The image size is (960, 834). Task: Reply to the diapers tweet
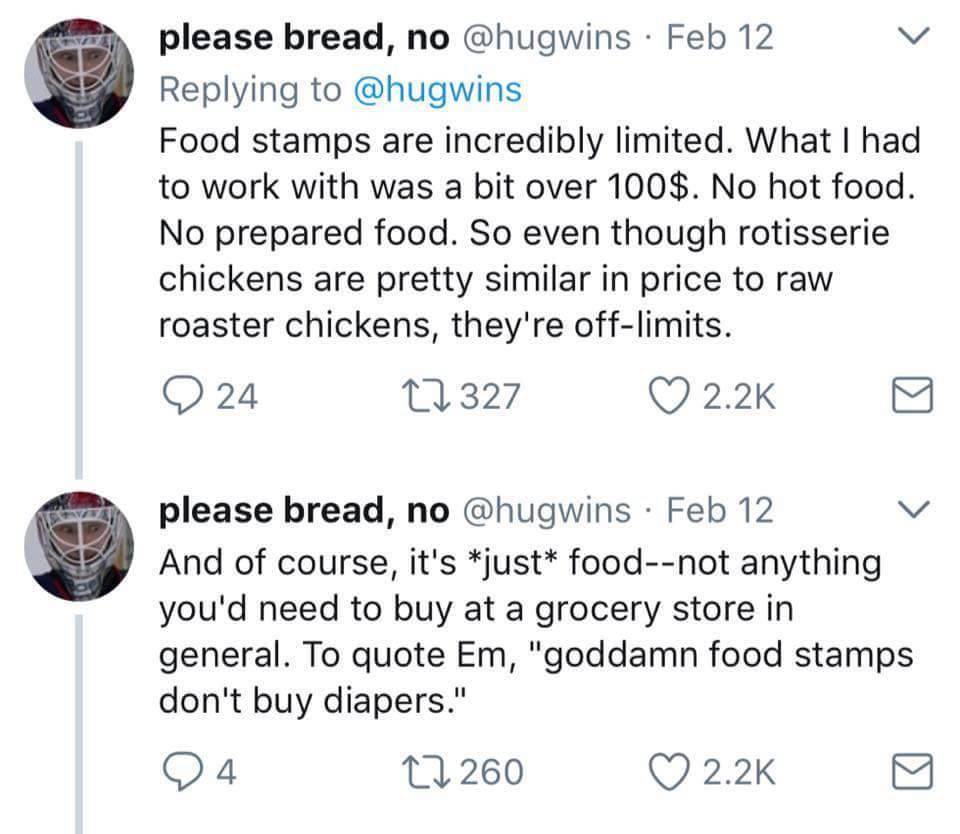(x=181, y=770)
